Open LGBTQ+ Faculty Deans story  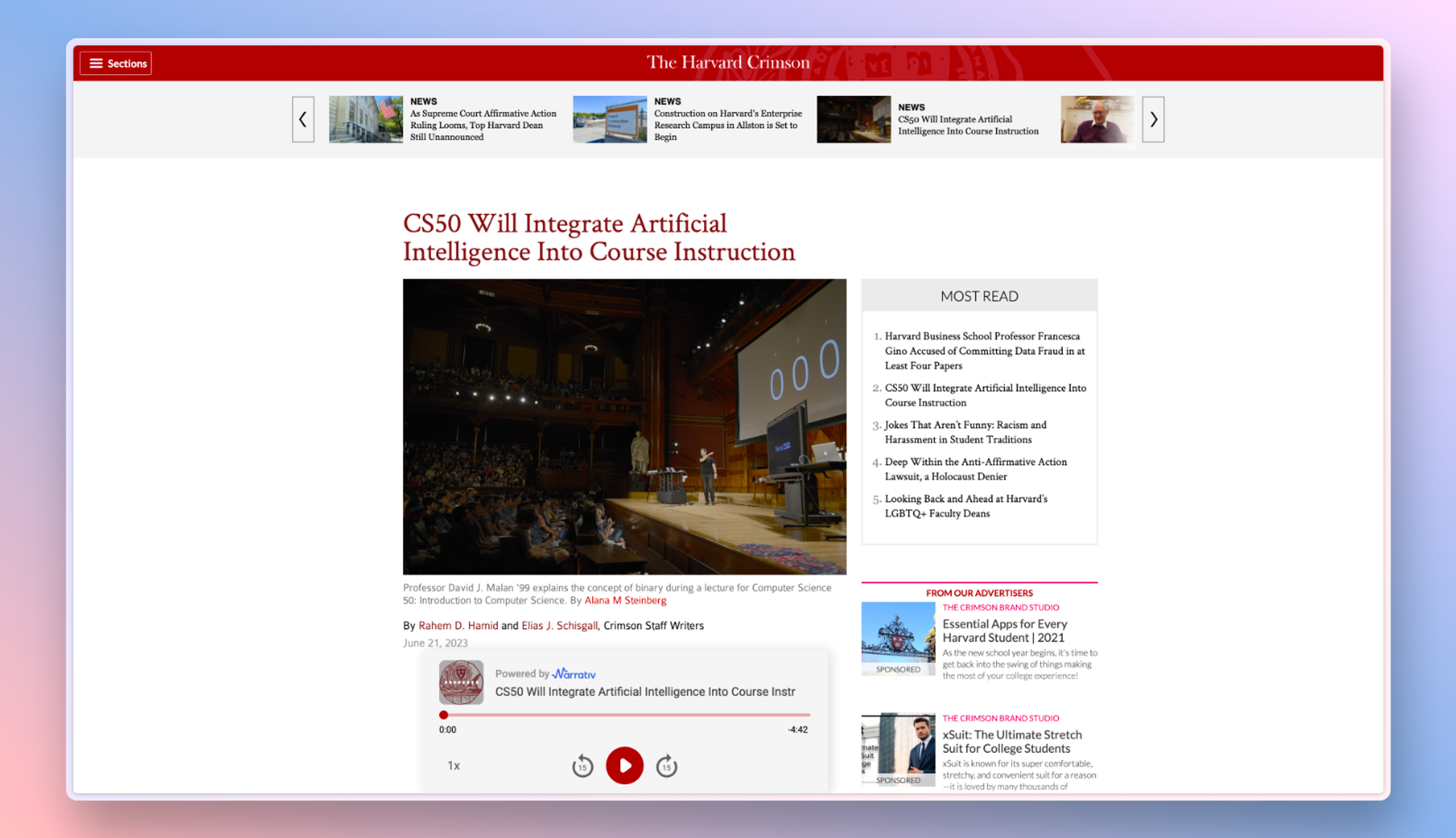966,506
